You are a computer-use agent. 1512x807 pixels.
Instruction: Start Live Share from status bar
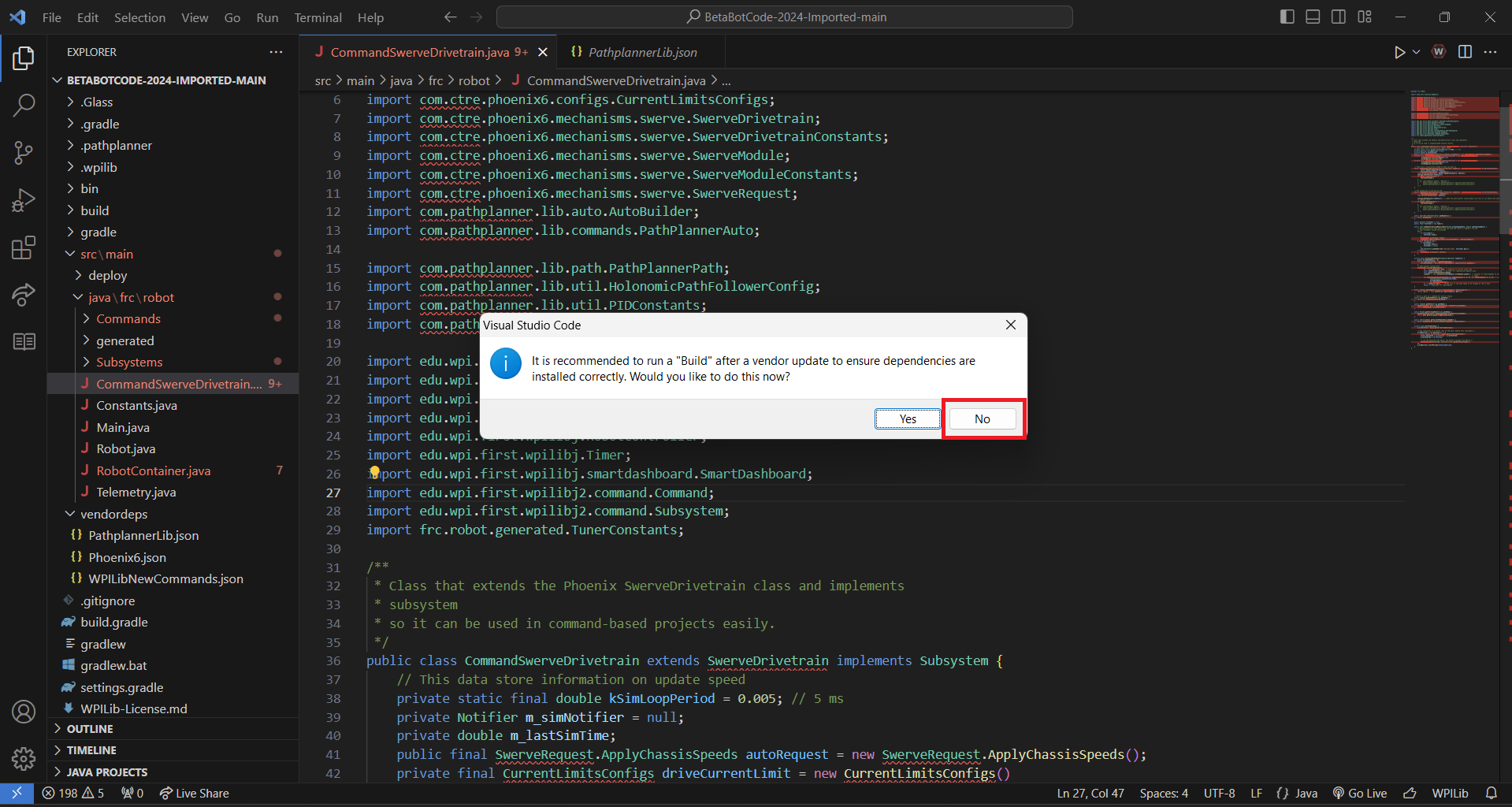click(x=194, y=793)
